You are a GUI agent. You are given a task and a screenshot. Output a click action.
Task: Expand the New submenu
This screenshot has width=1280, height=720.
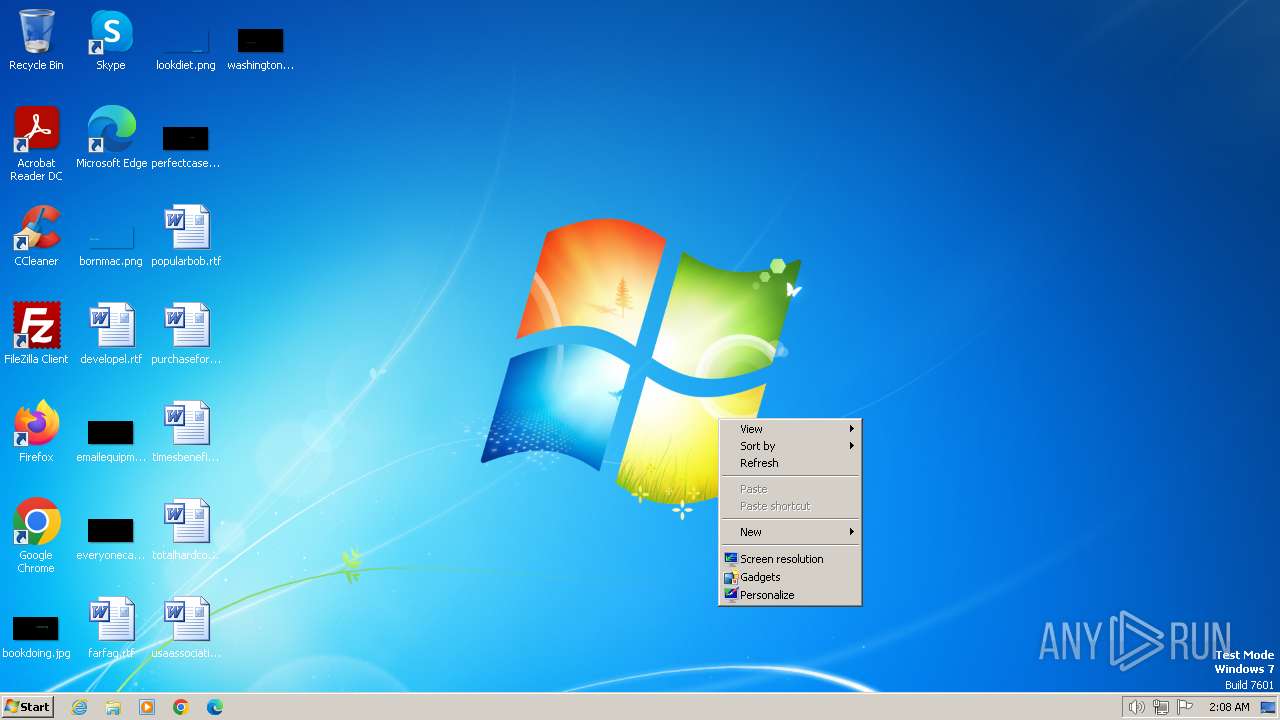tap(790, 532)
